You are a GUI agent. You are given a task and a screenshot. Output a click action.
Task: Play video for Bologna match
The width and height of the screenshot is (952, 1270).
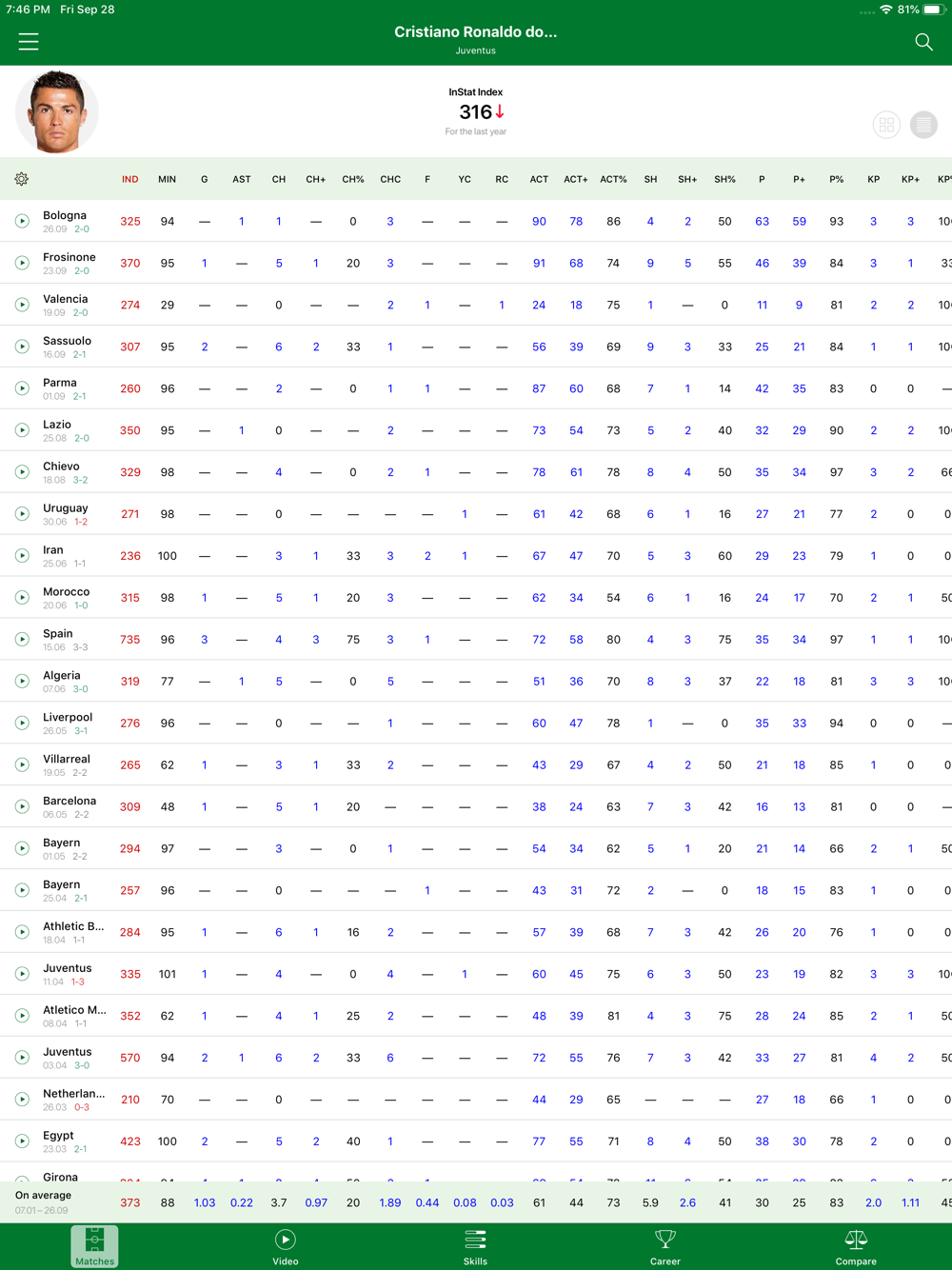(x=22, y=221)
